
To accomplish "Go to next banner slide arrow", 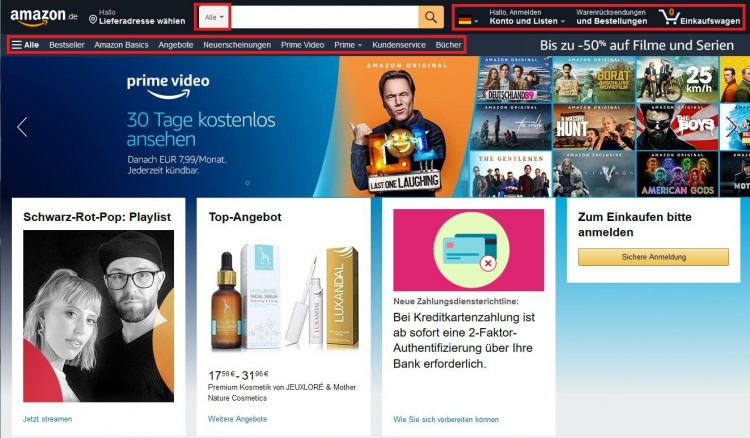I will (731, 127).
